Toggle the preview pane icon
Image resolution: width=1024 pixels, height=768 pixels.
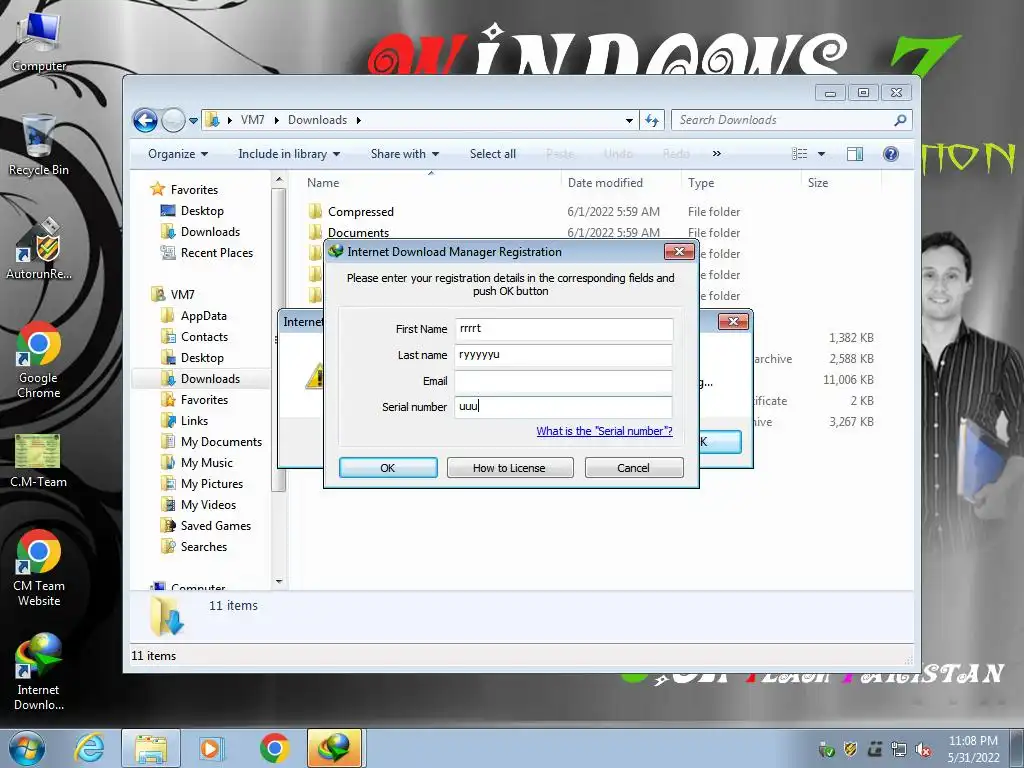tap(855, 154)
